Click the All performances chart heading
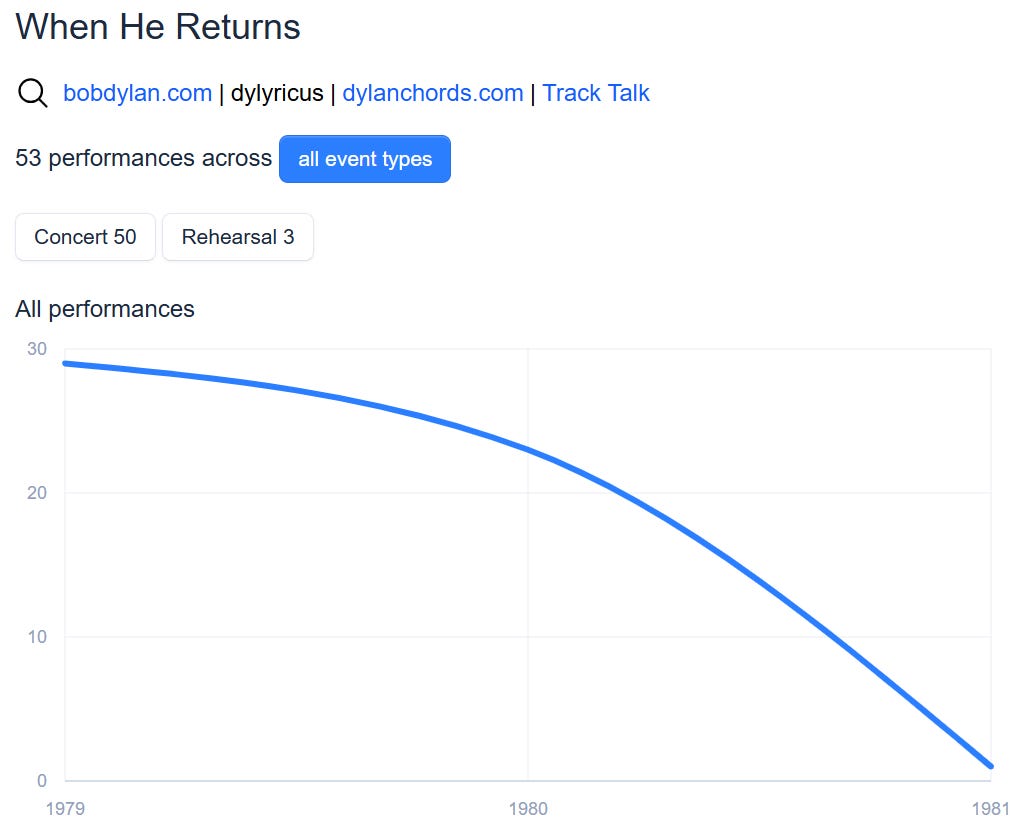The width and height of the screenshot is (1031, 833). (105, 309)
